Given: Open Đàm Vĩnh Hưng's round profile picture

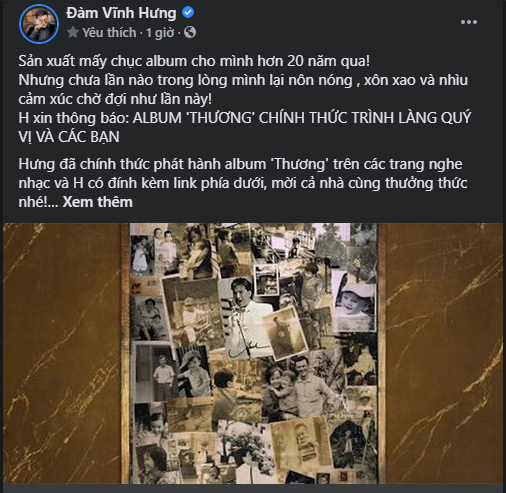Looking at the screenshot, I should 39,24.
